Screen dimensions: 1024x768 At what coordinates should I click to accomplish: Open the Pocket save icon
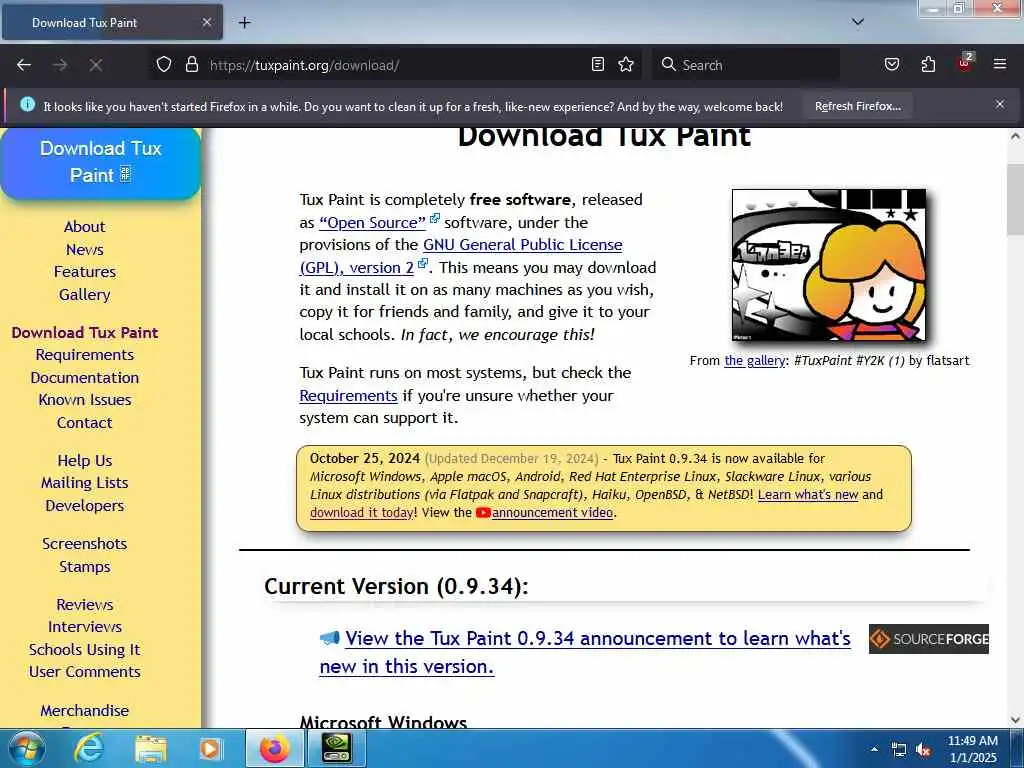[891, 64]
